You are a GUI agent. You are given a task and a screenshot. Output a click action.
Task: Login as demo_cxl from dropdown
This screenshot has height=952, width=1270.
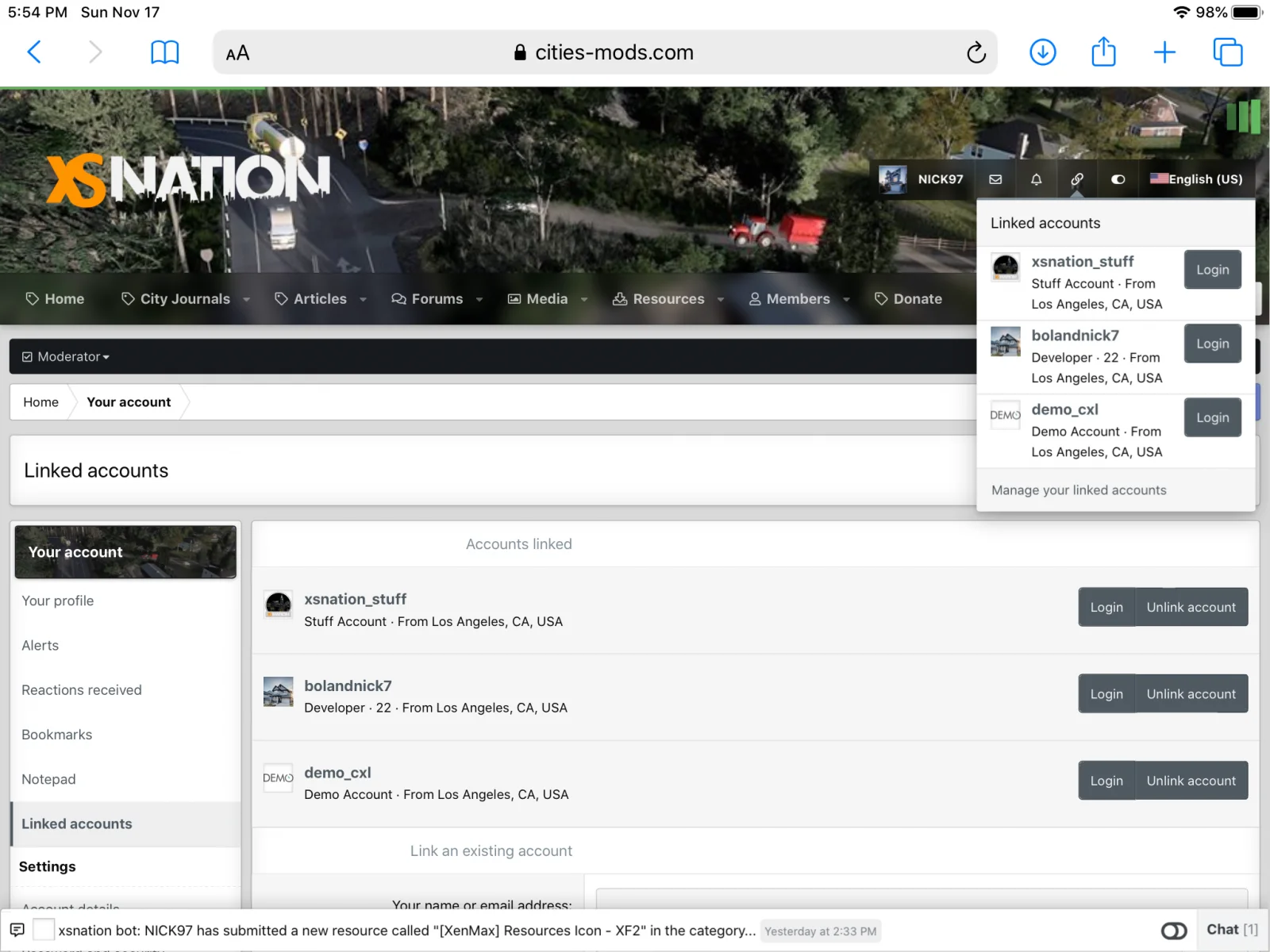(1212, 417)
